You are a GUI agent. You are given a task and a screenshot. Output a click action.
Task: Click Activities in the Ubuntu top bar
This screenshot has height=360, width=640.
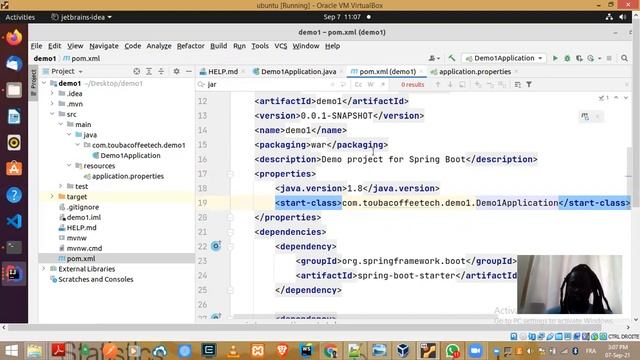[x=20, y=17]
